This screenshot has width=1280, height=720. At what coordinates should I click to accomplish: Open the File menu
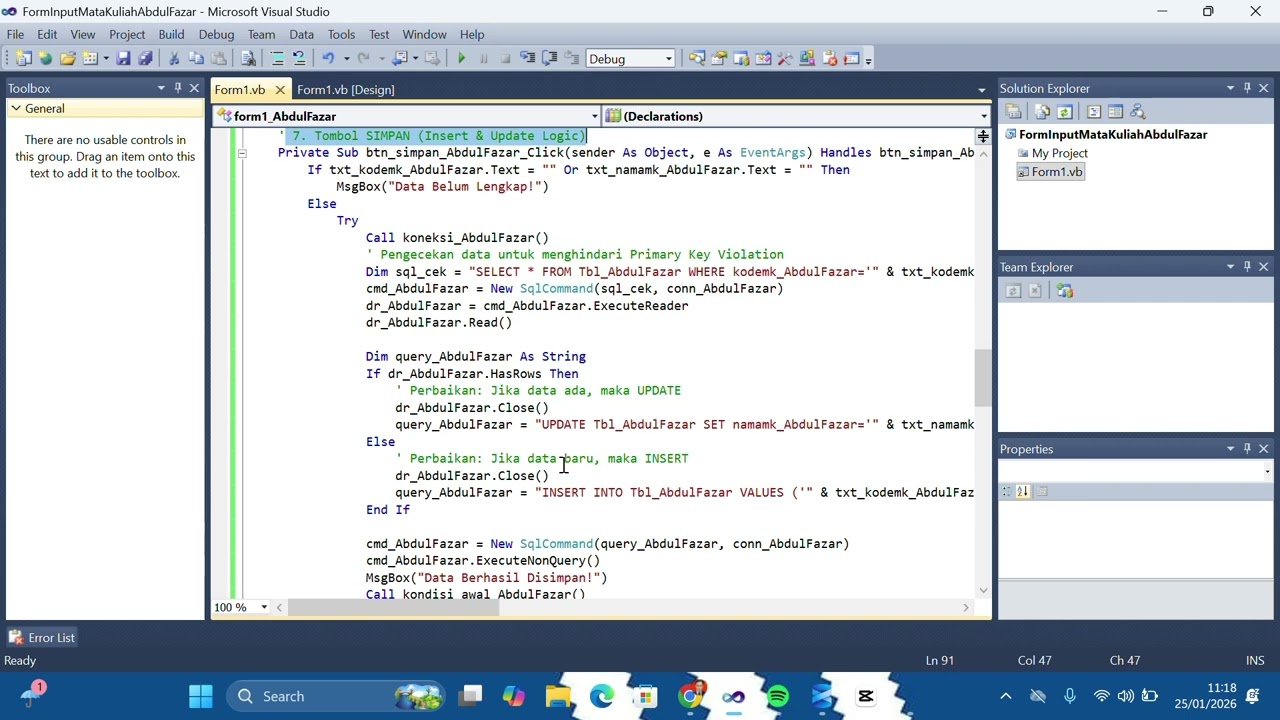pyautogui.click(x=16, y=34)
